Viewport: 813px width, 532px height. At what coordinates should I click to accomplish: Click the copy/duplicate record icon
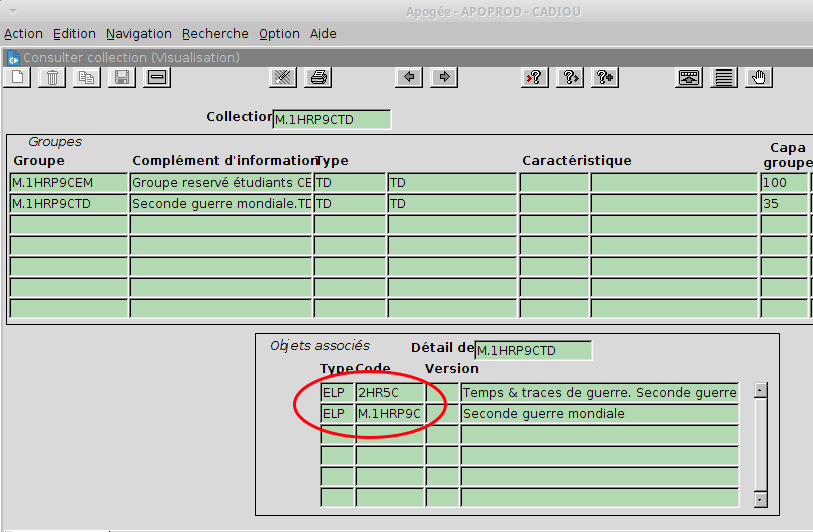87,78
